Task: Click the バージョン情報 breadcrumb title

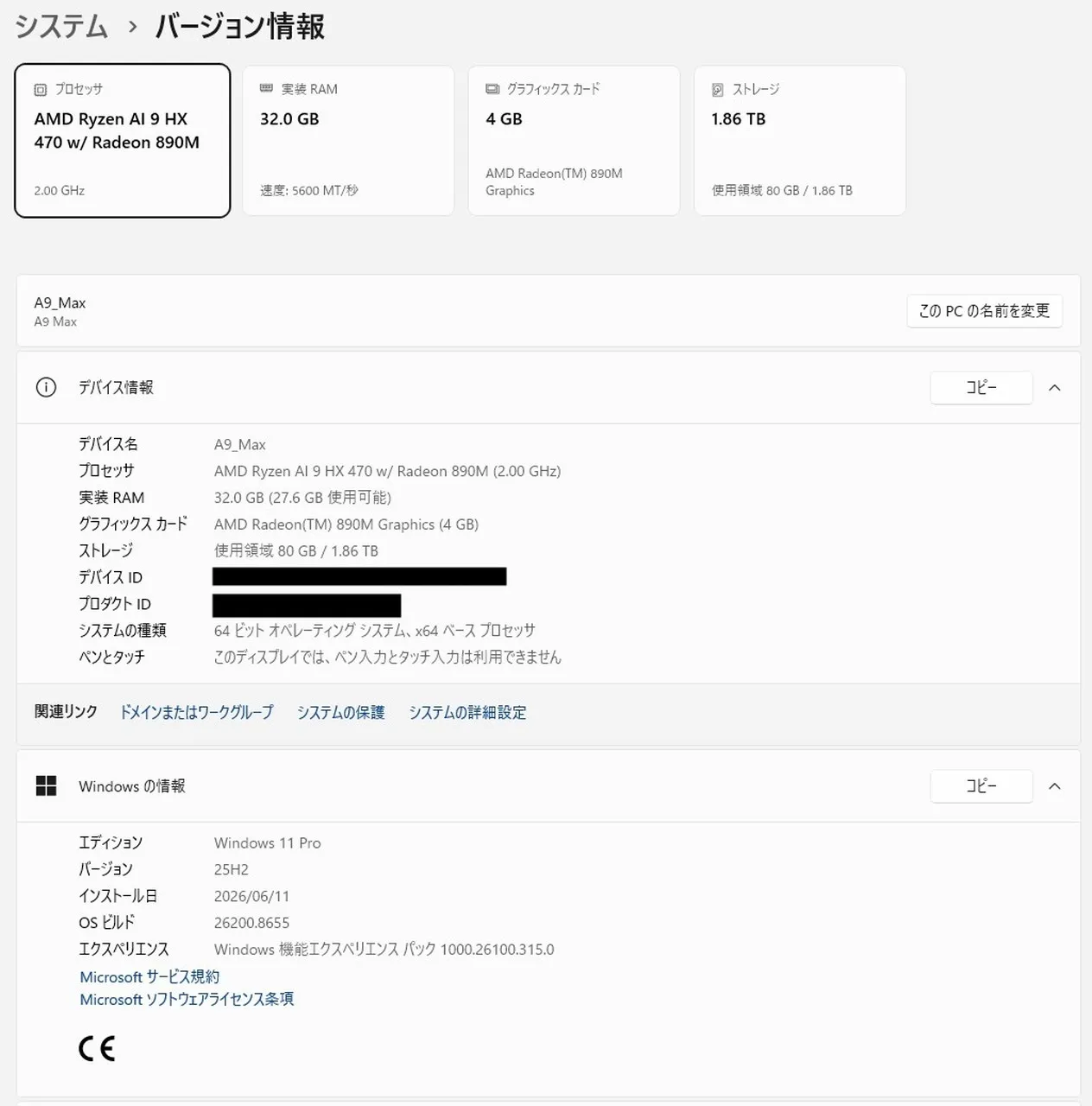Action: (240, 26)
